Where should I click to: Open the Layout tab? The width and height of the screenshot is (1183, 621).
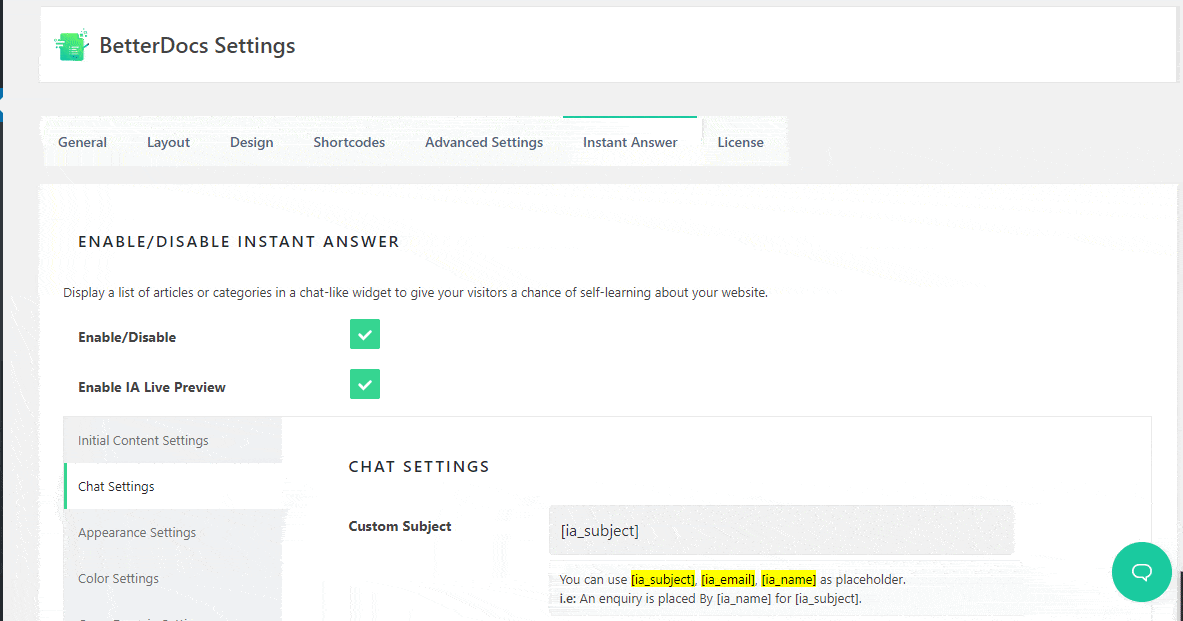pos(168,142)
